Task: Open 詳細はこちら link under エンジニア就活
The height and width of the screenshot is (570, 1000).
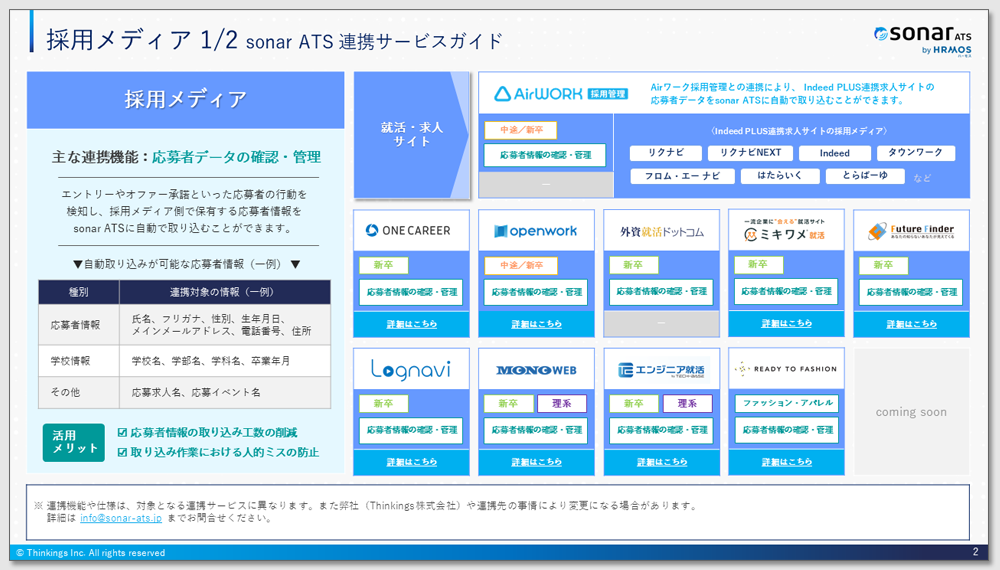Action: pos(662,462)
